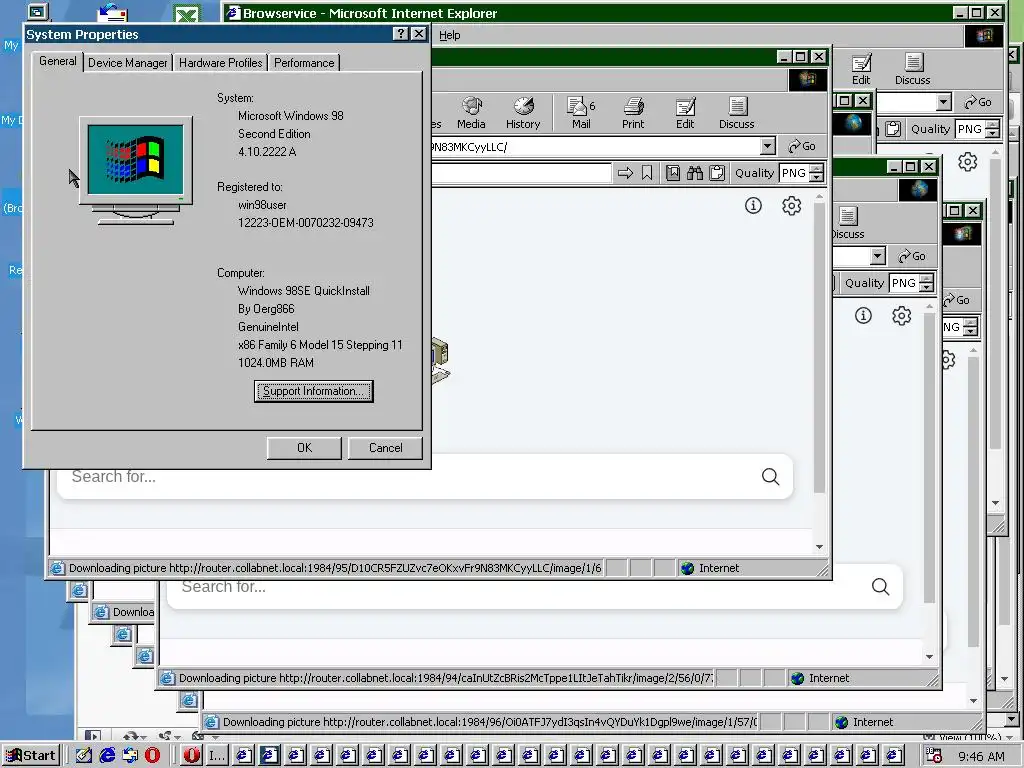Viewport: 1024px width, 768px height.
Task: Launch Internet Explorer from the quick launch bar
Action: 107,756
